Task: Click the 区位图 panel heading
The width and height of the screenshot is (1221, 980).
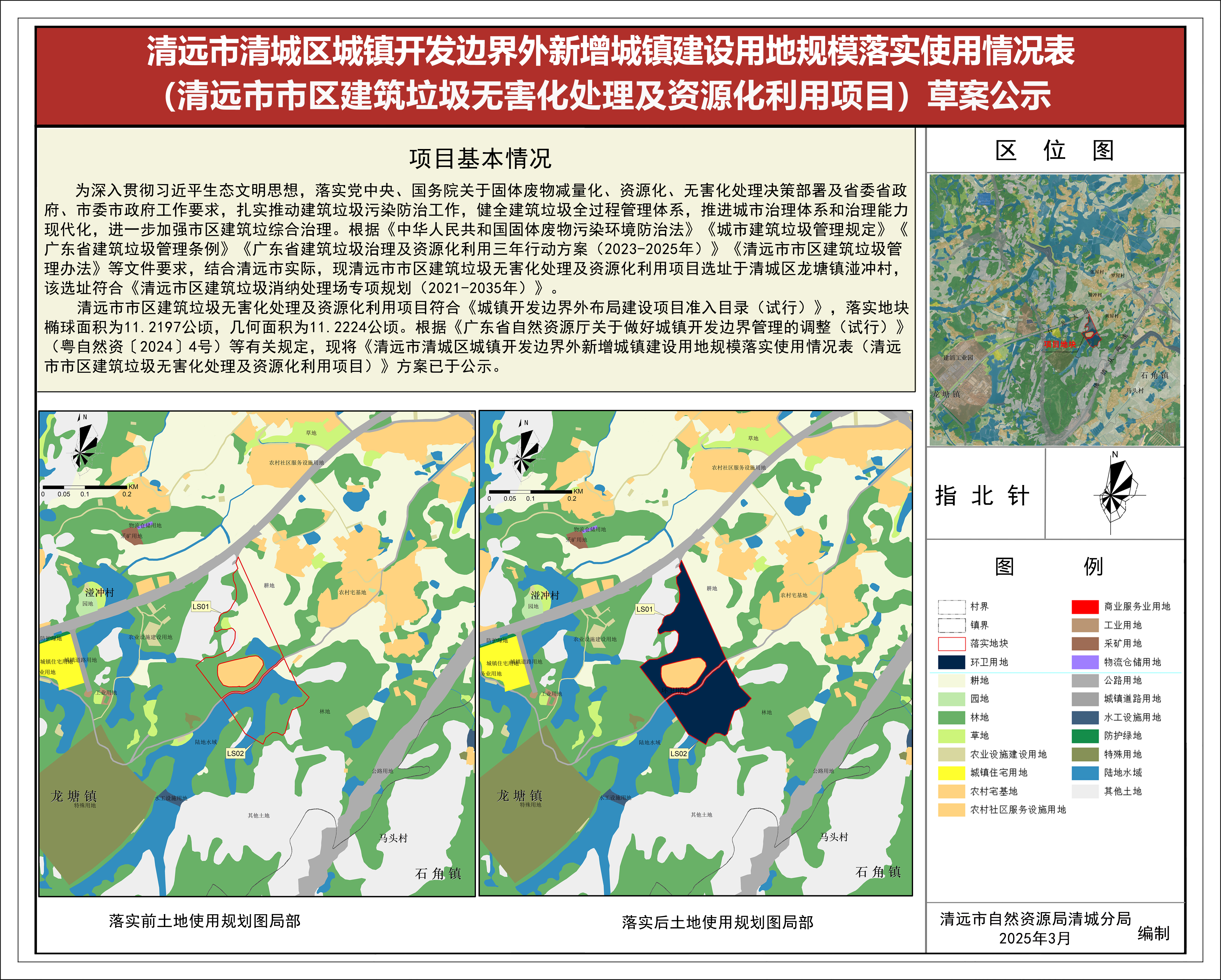Action: [1054, 150]
